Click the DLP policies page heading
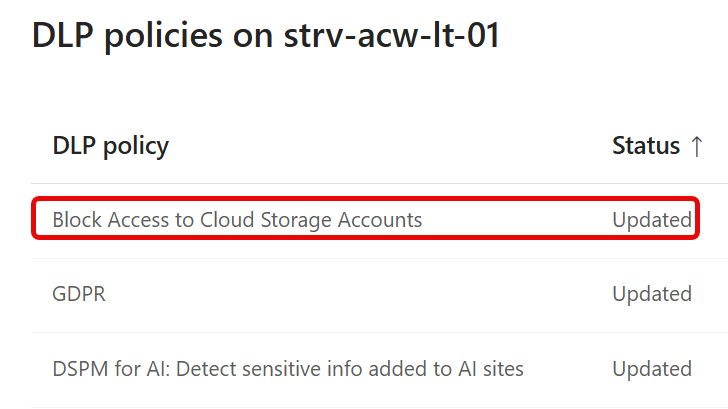This screenshot has width=728, height=409. (x=266, y=35)
